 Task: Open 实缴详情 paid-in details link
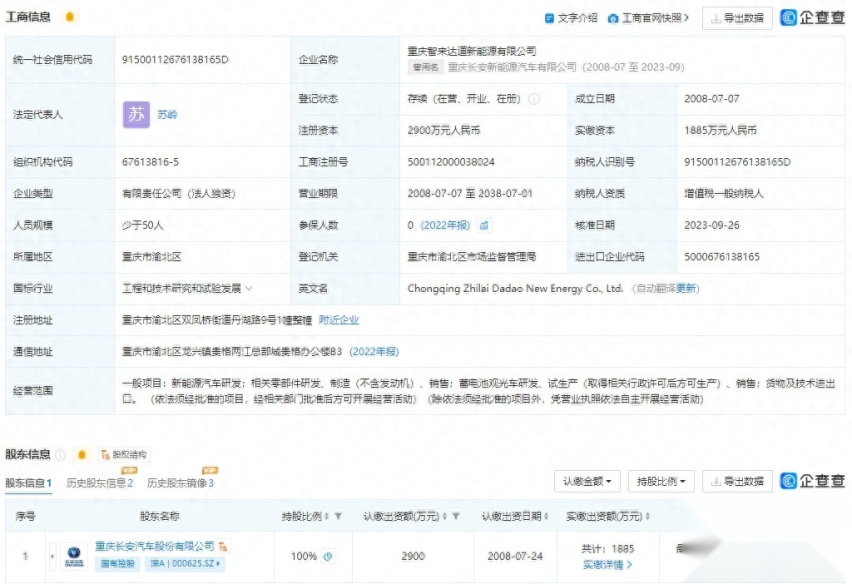tap(607, 565)
